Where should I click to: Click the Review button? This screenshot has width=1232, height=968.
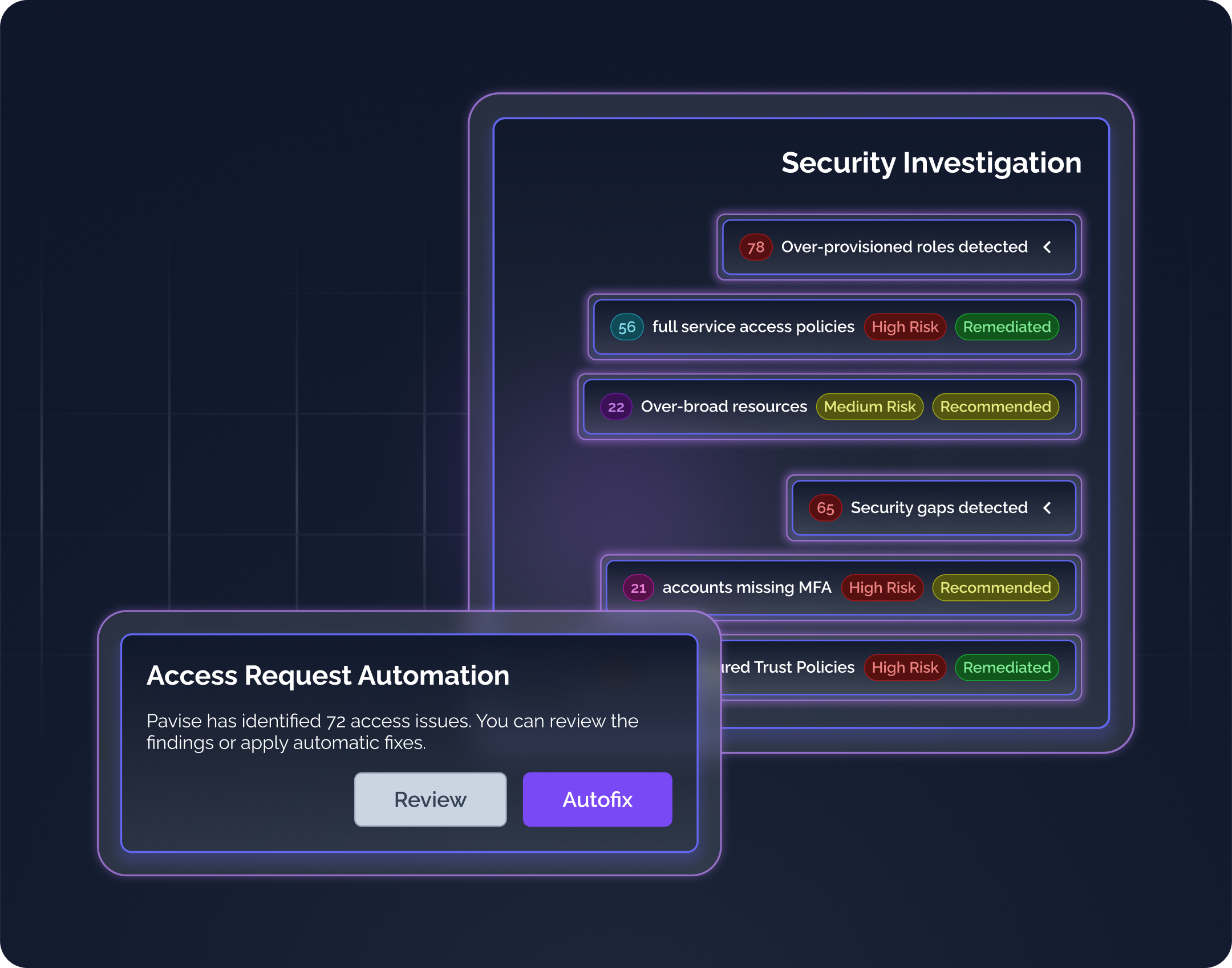coord(430,799)
